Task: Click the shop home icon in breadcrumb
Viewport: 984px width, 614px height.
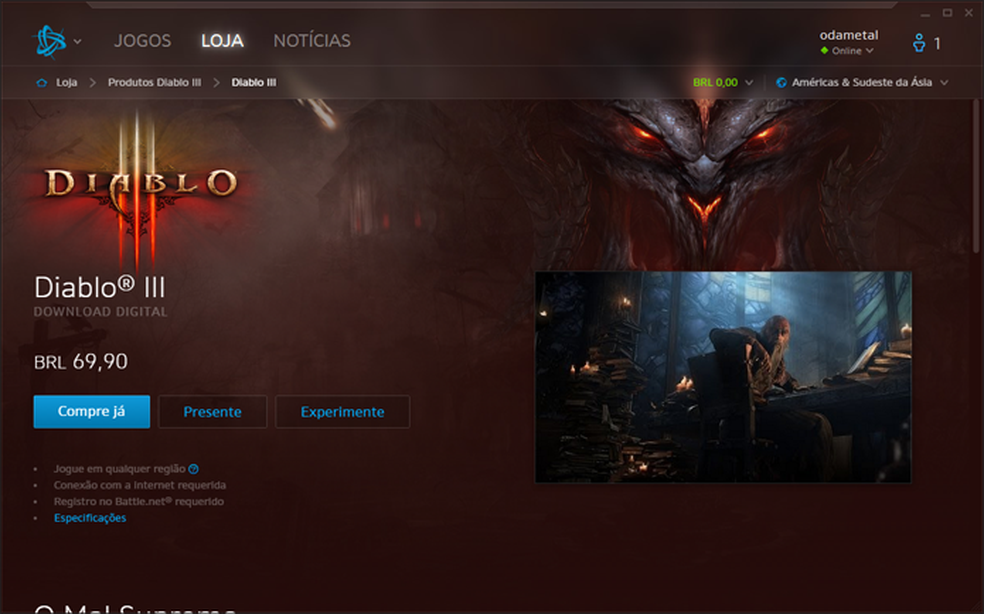Action: pyautogui.click(x=41, y=82)
